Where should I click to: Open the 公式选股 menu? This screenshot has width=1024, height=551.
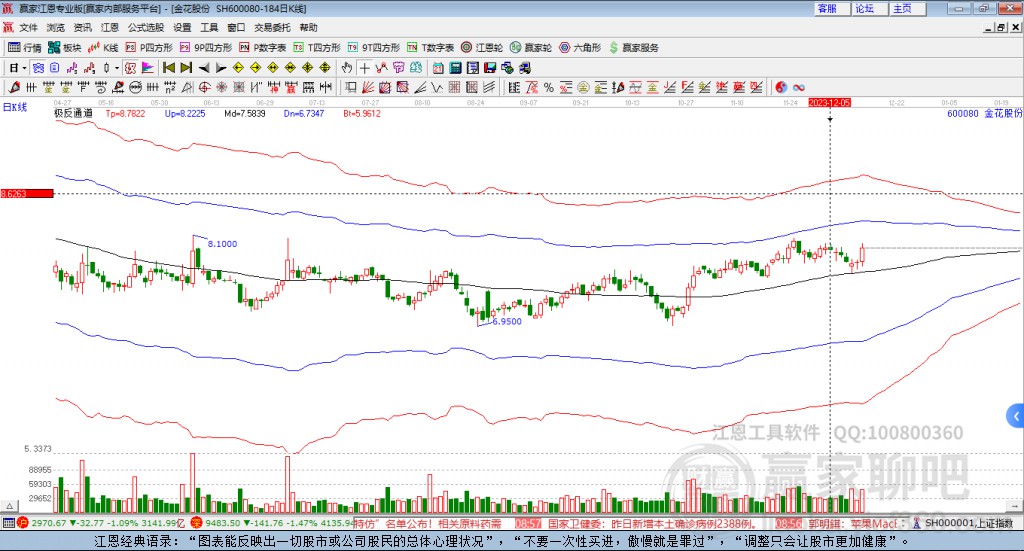pos(145,27)
